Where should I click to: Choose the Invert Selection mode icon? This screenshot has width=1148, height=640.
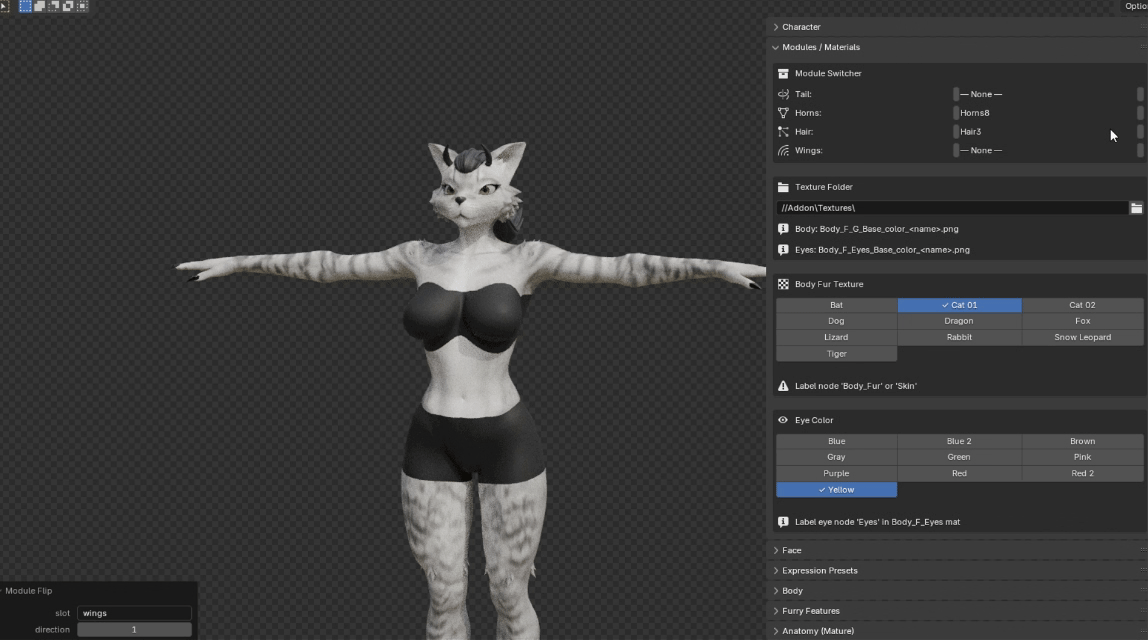coord(68,6)
